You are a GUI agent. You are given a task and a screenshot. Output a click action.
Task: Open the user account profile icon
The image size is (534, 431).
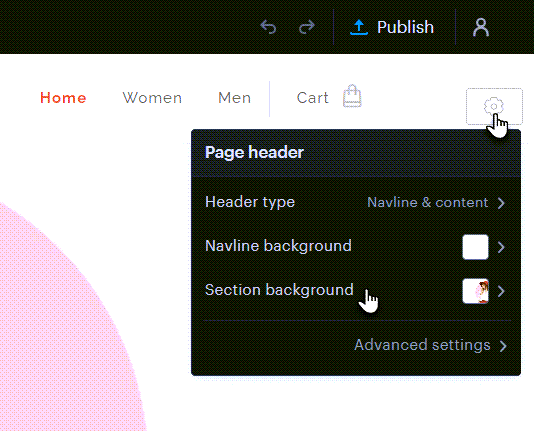(481, 27)
